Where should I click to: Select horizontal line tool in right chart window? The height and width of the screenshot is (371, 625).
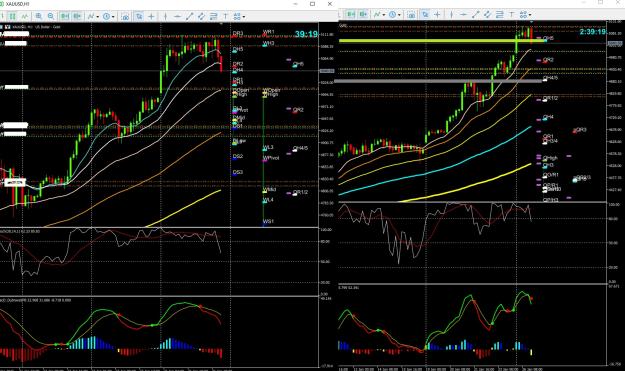pos(463,15)
